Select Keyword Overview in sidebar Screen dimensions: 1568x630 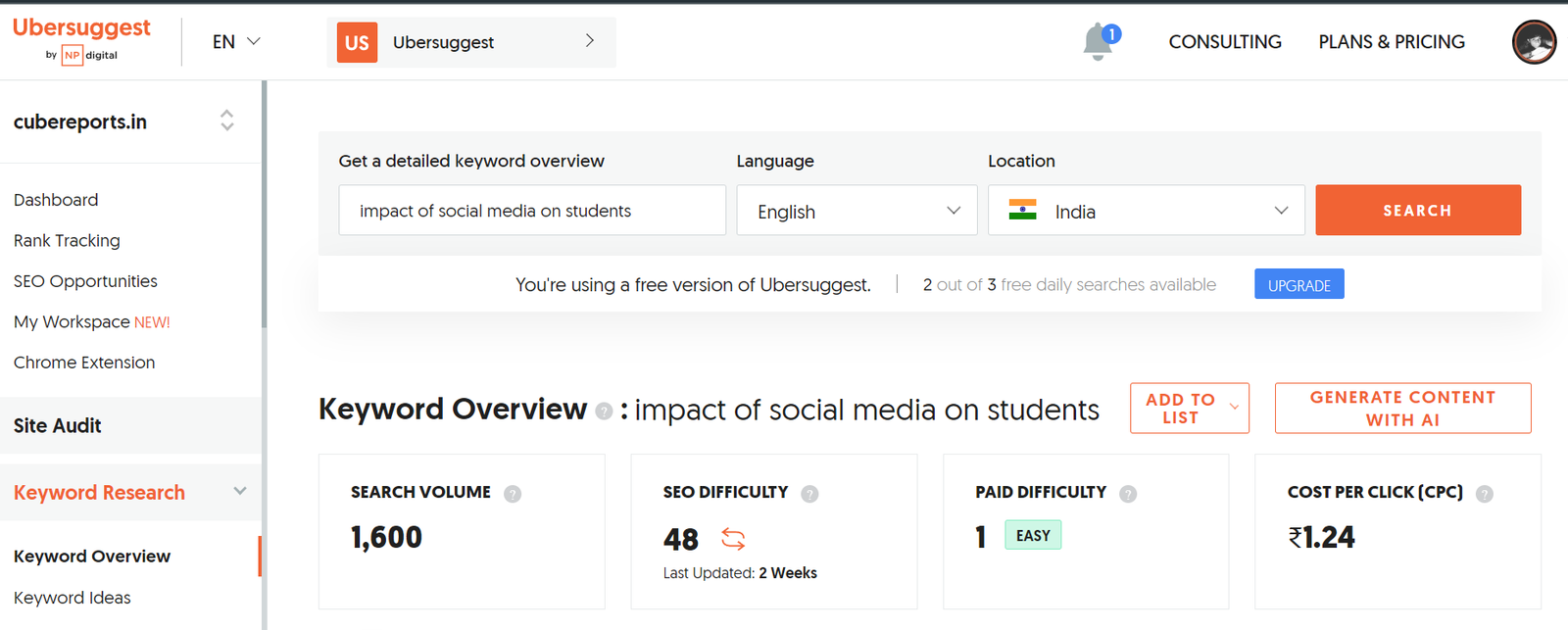point(92,556)
